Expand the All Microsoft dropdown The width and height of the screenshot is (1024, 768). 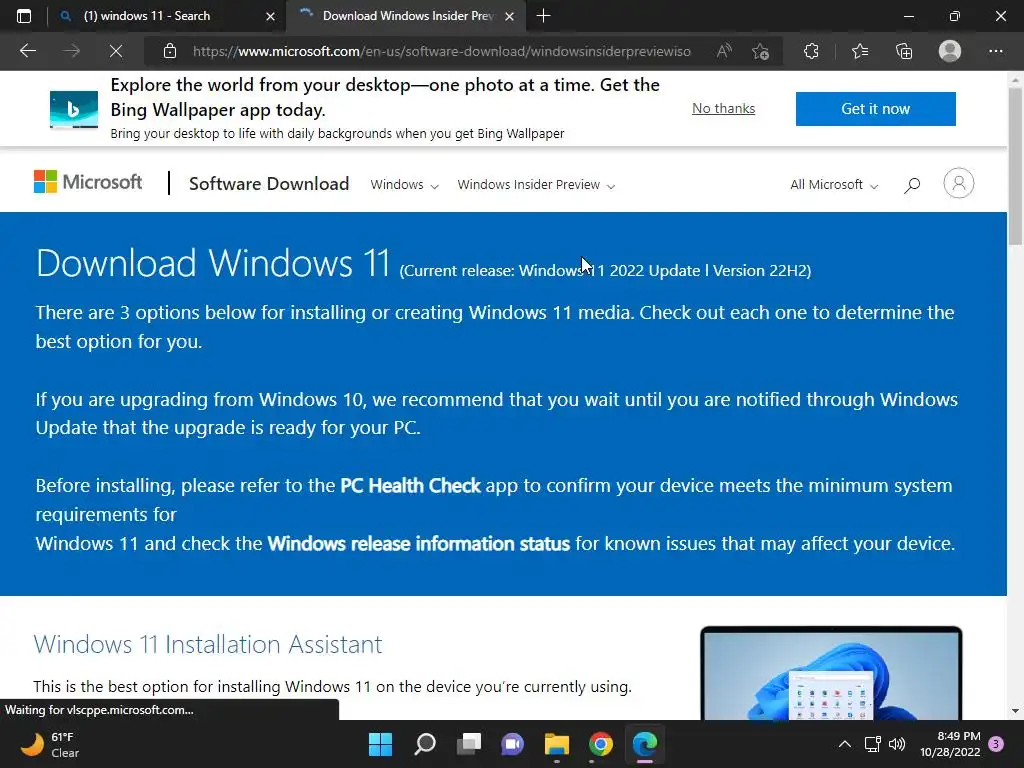pos(834,185)
